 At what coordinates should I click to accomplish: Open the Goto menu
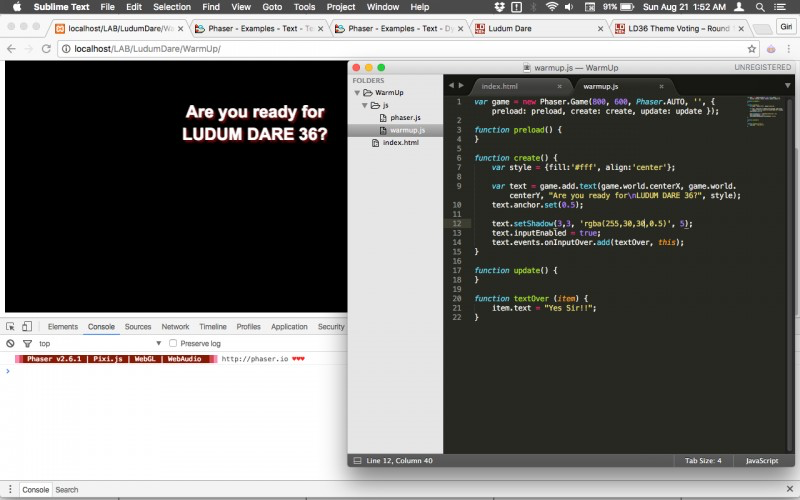[272, 7]
